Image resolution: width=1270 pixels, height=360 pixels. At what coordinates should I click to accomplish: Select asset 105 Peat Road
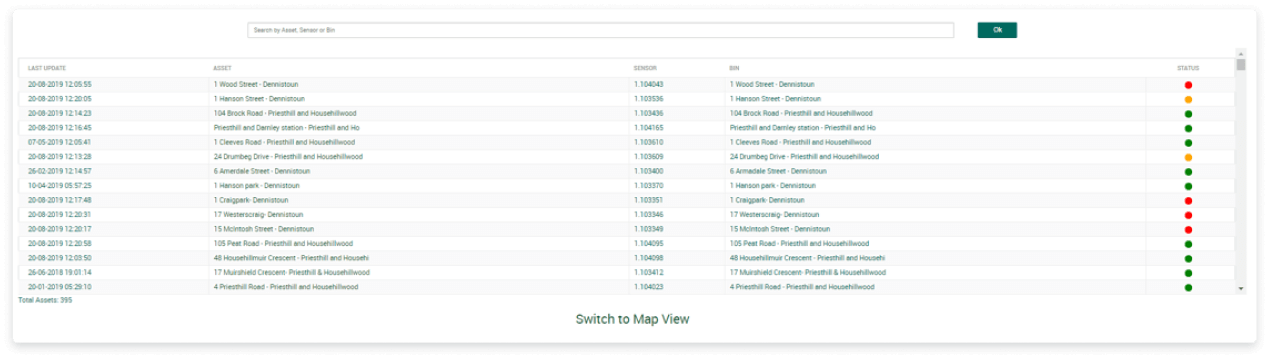pos(283,243)
